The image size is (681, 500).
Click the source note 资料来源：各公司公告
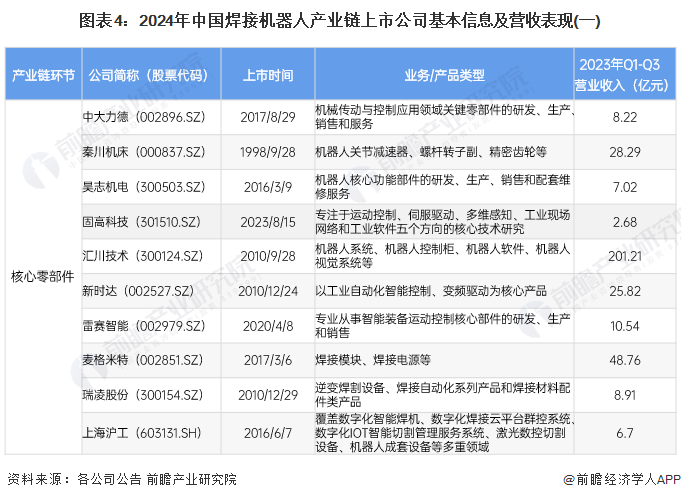(122, 479)
